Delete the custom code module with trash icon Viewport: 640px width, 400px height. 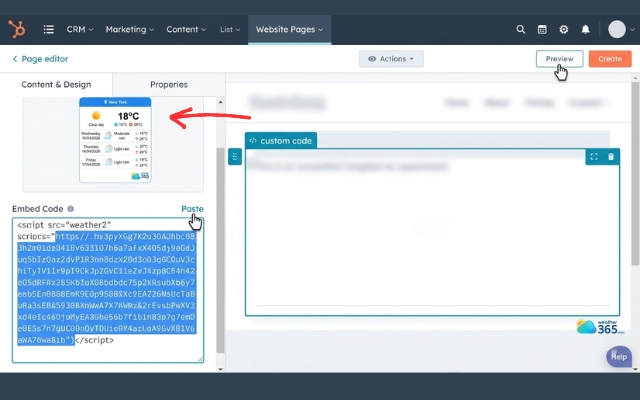click(x=611, y=157)
